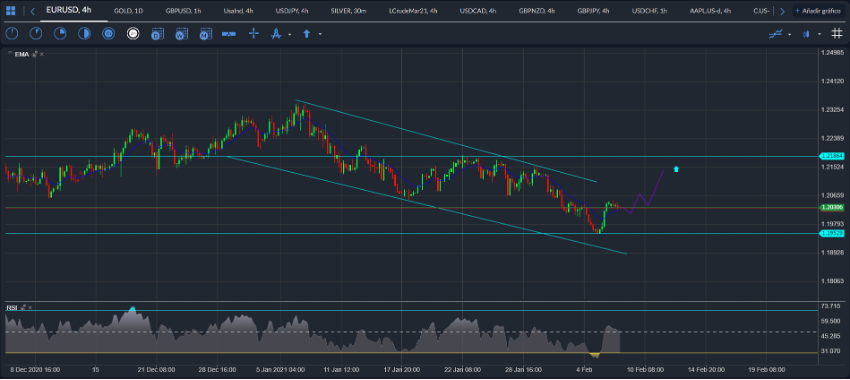Click the '10 Feb 08:00' time label
The width and height of the screenshot is (850, 380).
pos(646,370)
